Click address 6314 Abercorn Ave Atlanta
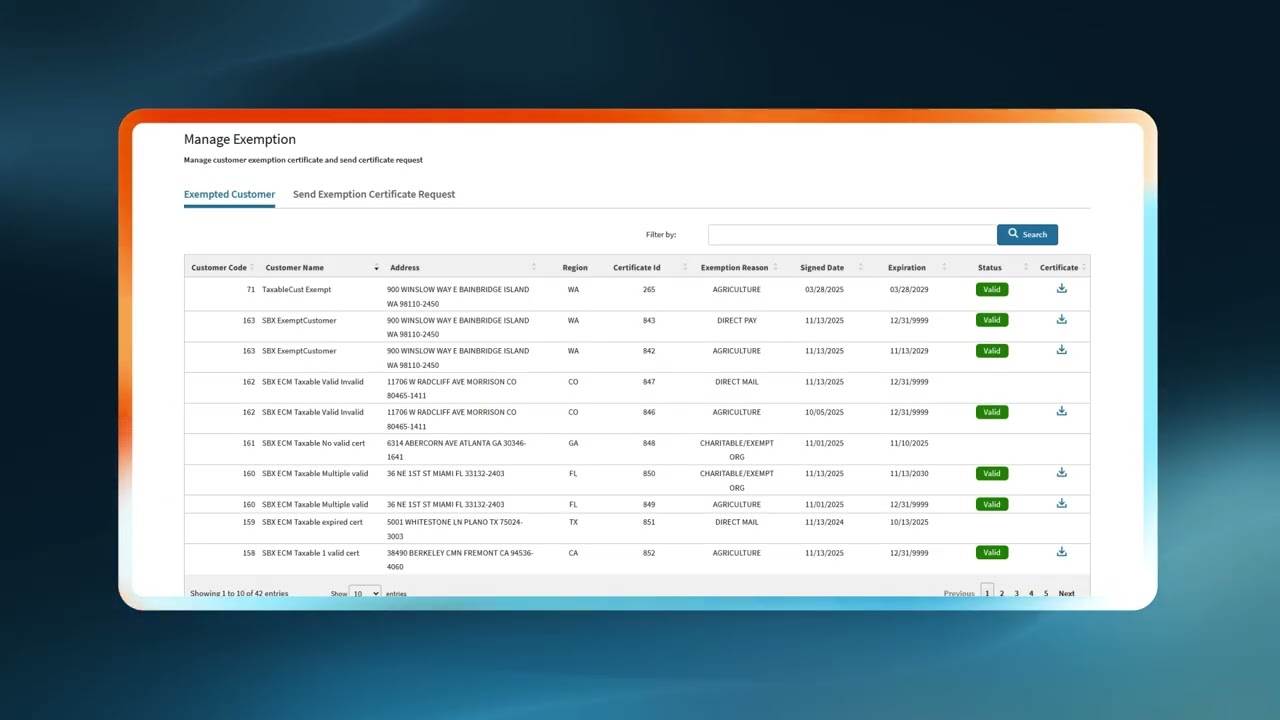This screenshot has width=1280, height=720. [x=456, y=449]
